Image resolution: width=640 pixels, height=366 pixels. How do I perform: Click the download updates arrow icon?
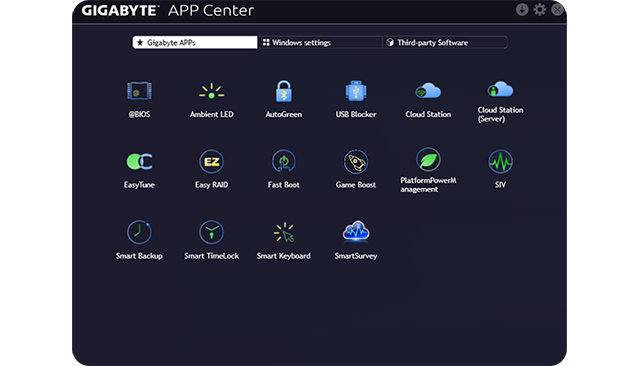522,9
